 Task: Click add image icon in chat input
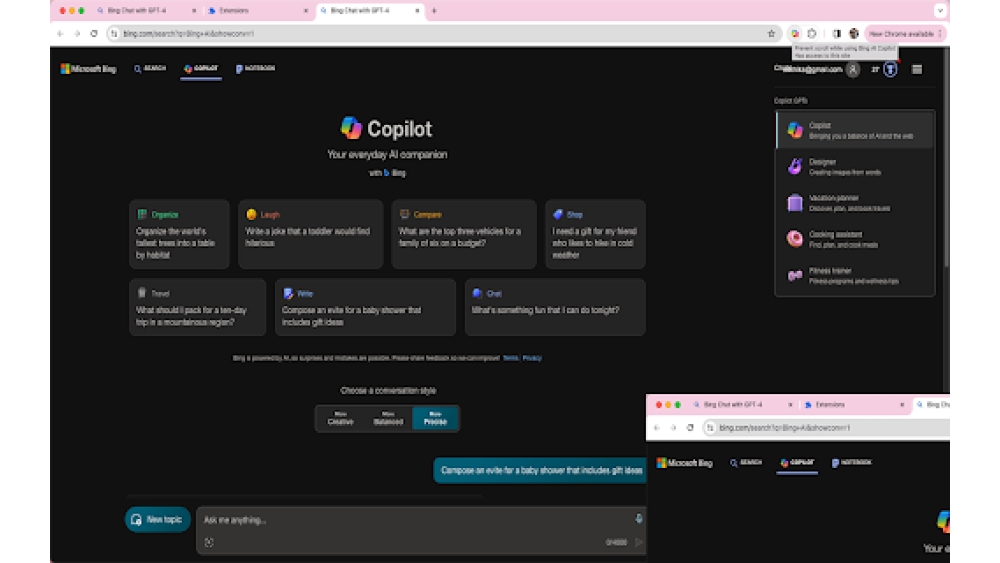tap(209, 543)
